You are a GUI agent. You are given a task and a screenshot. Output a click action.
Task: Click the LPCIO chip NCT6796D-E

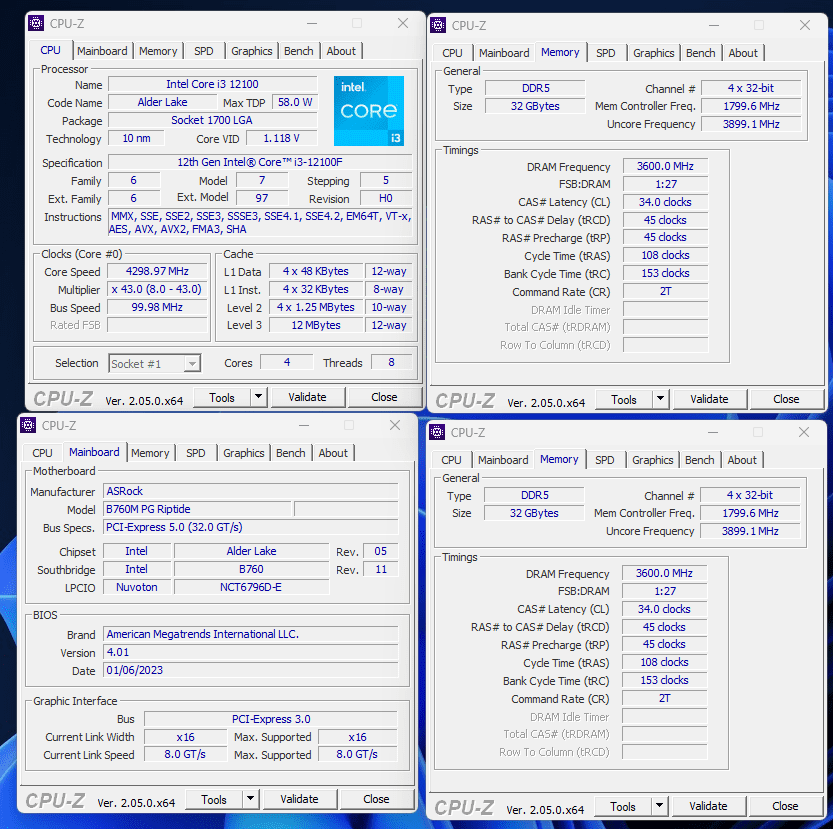pos(251,587)
